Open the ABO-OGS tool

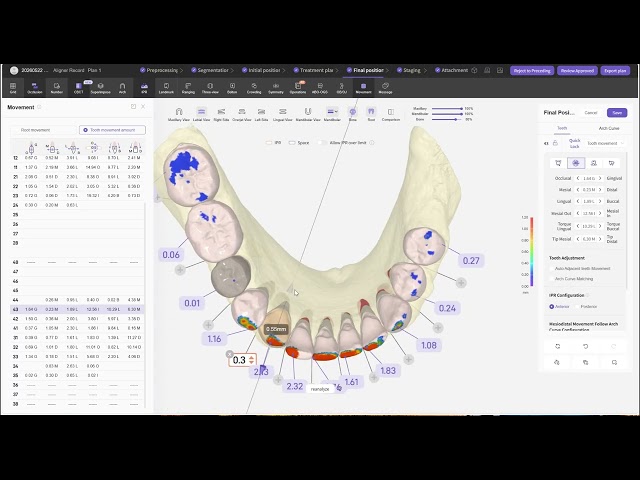320,87
